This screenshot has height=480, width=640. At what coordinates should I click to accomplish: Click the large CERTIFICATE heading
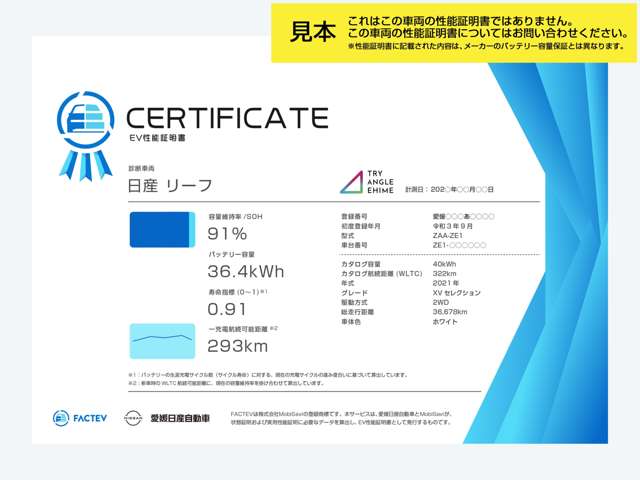tap(227, 118)
